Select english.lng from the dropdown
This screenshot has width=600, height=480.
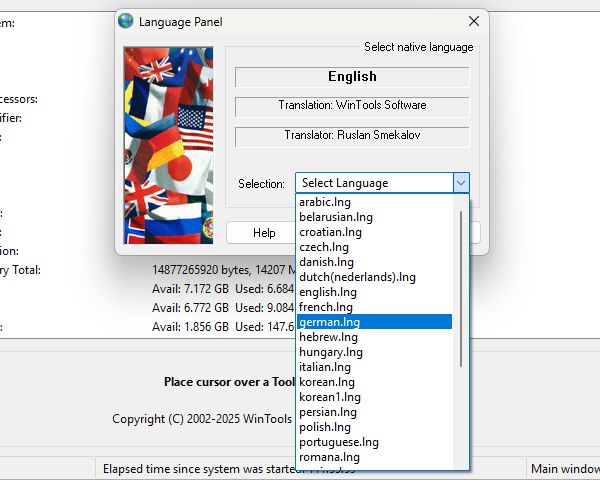point(327,292)
